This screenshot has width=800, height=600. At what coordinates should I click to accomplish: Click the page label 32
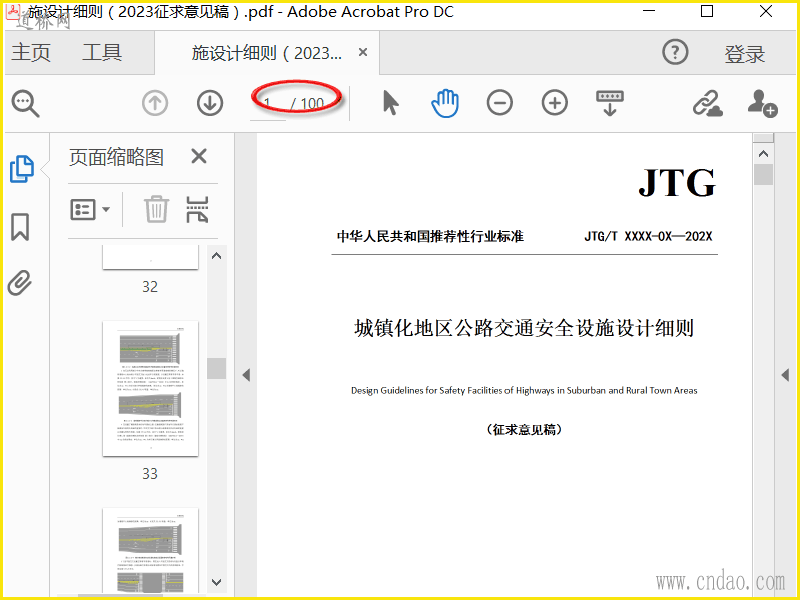click(x=150, y=287)
